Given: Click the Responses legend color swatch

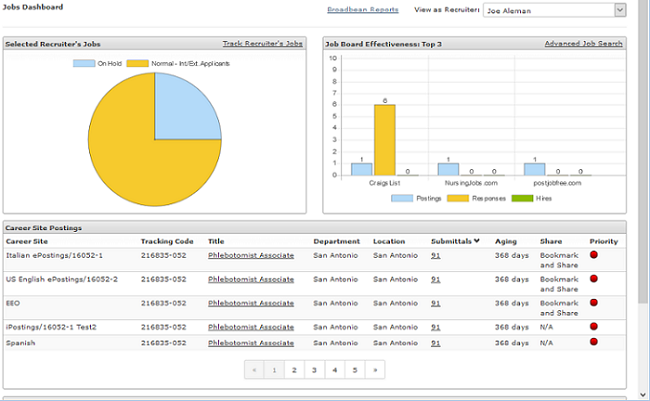Looking at the screenshot, I should pyautogui.click(x=456, y=198).
